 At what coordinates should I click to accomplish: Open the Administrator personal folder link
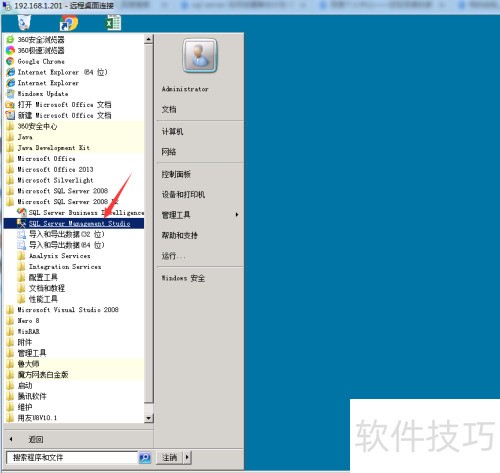tap(185, 89)
